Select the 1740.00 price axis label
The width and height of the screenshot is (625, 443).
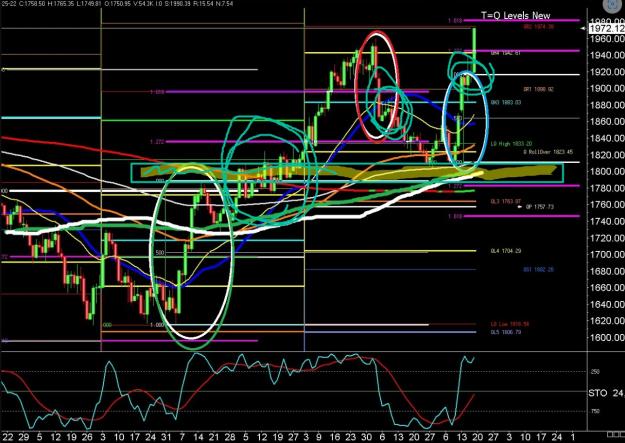tap(607, 221)
